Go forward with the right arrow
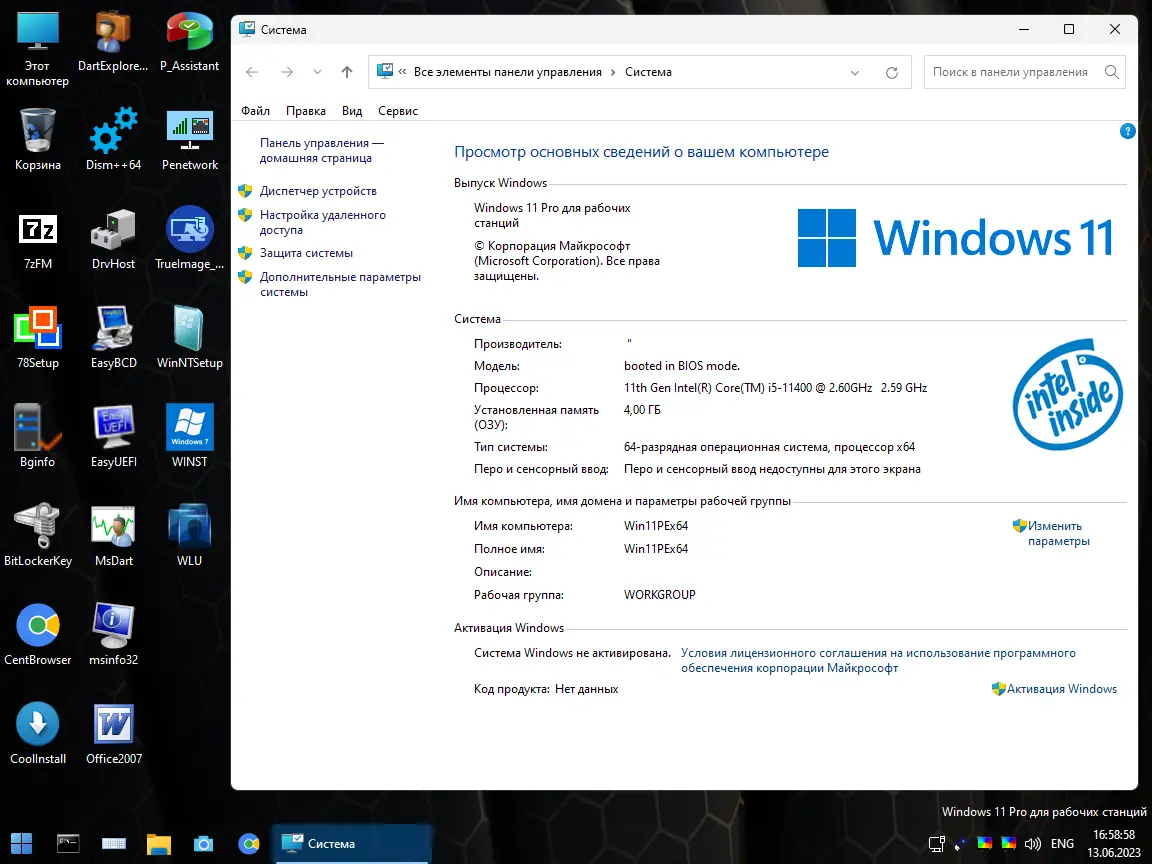 [287, 72]
